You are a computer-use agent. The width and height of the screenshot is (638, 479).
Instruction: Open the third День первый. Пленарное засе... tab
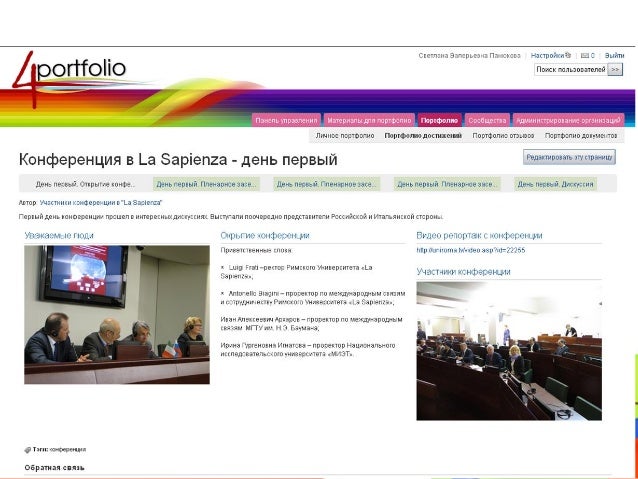coord(447,184)
